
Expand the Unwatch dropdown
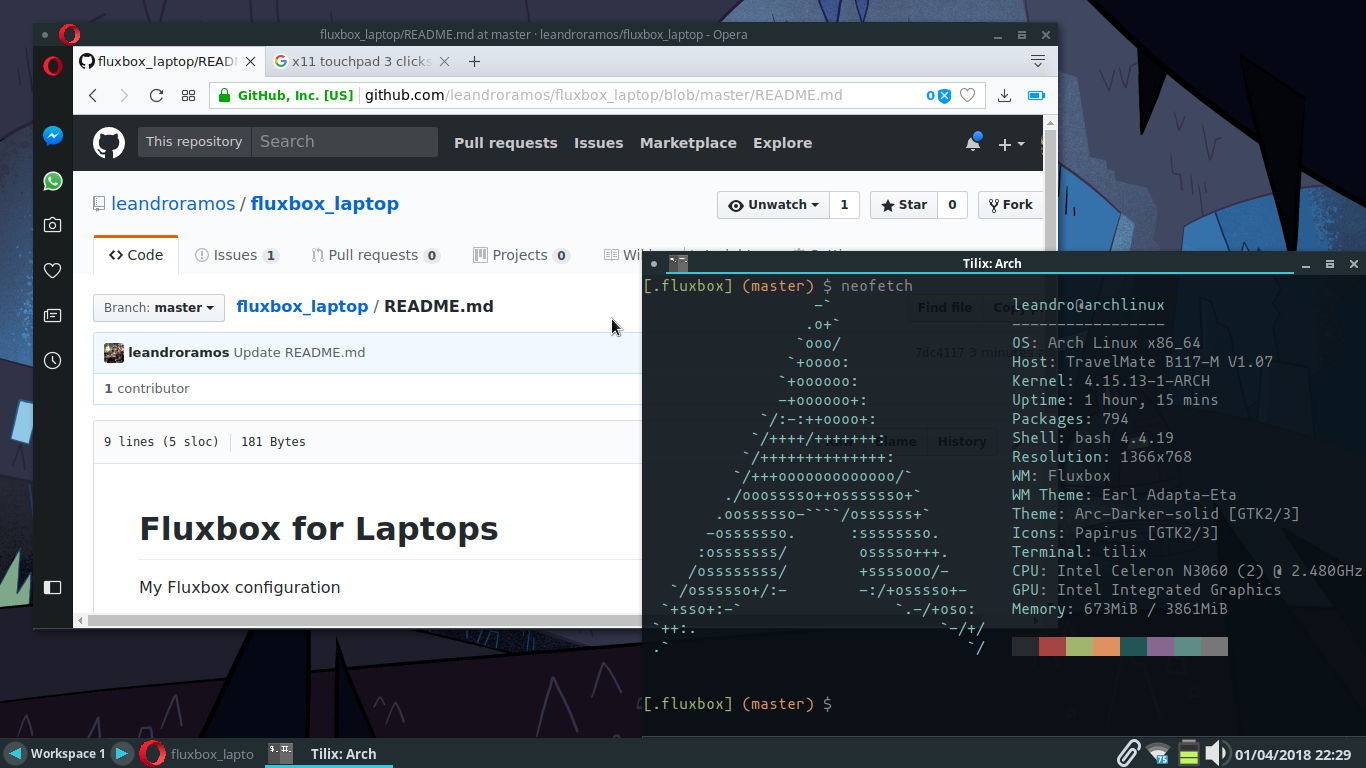[773, 205]
